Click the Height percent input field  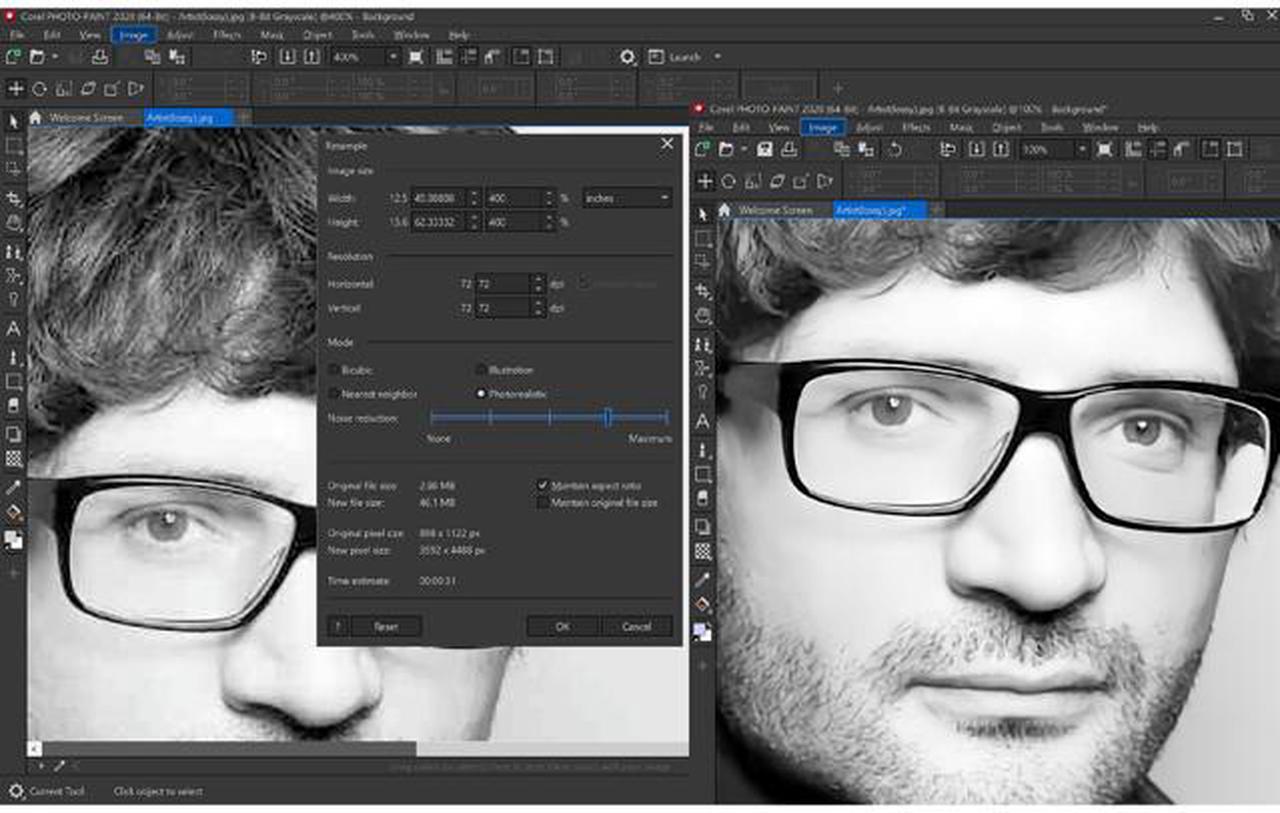click(x=513, y=222)
